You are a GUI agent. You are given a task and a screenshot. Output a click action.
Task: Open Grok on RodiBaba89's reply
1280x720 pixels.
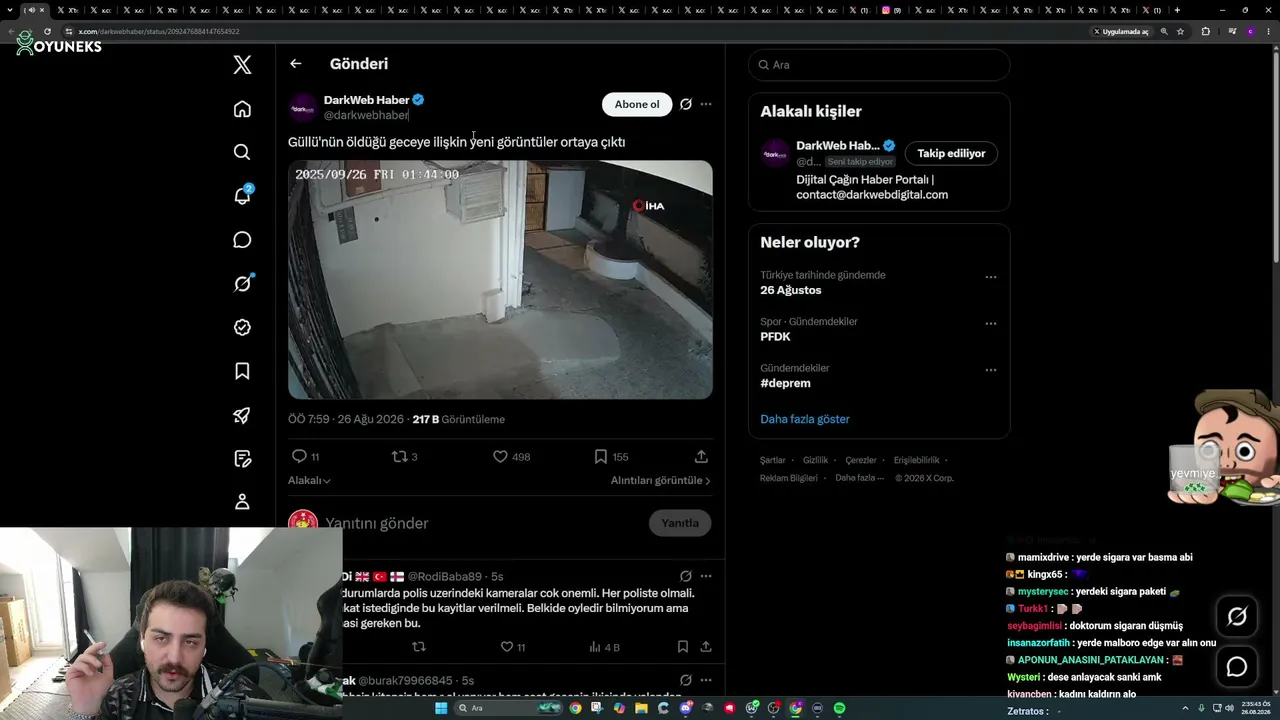click(x=686, y=576)
